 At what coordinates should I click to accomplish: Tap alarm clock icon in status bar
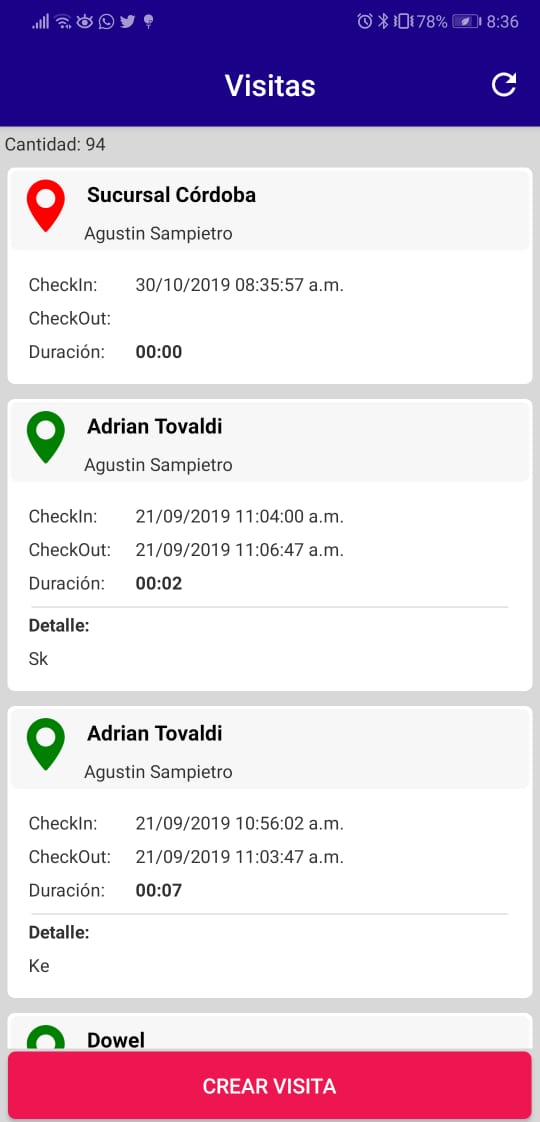[x=365, y=21]
